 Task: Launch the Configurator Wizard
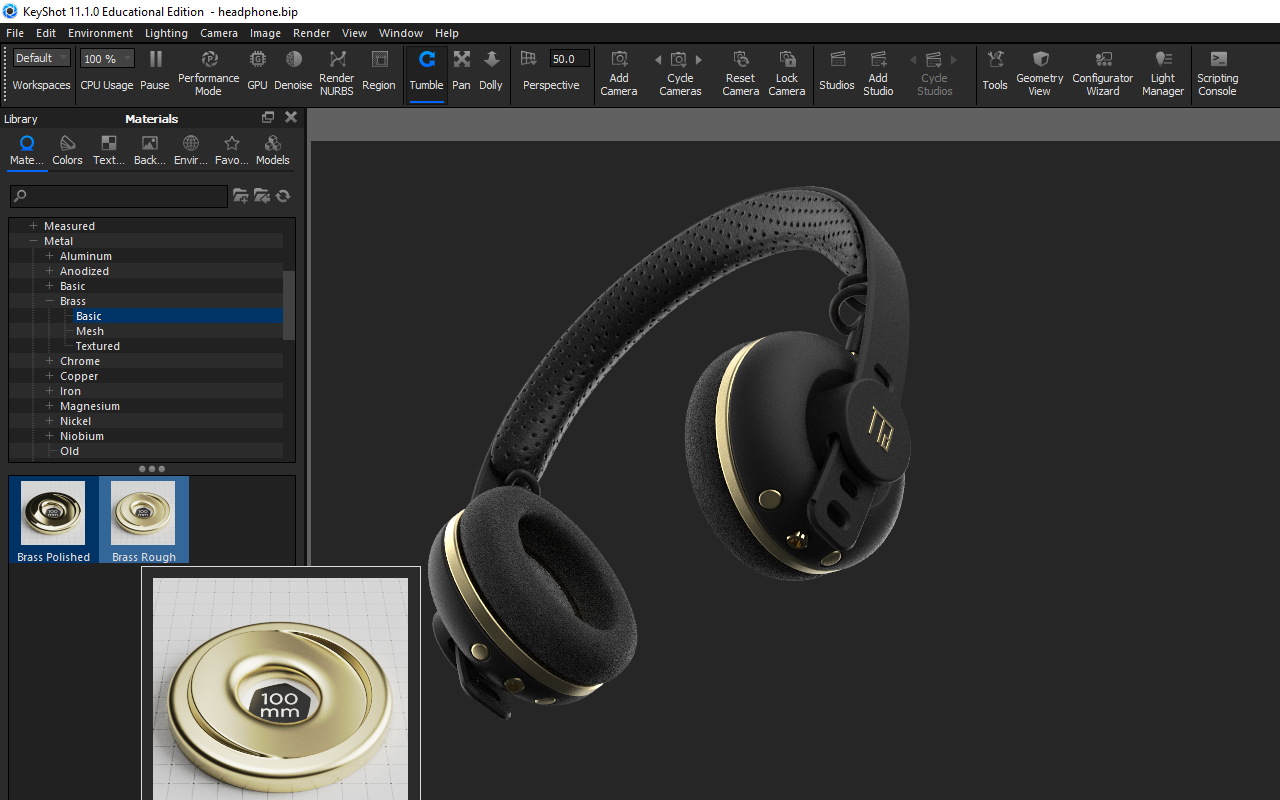pyautogui.click(x=1103, y=72)
